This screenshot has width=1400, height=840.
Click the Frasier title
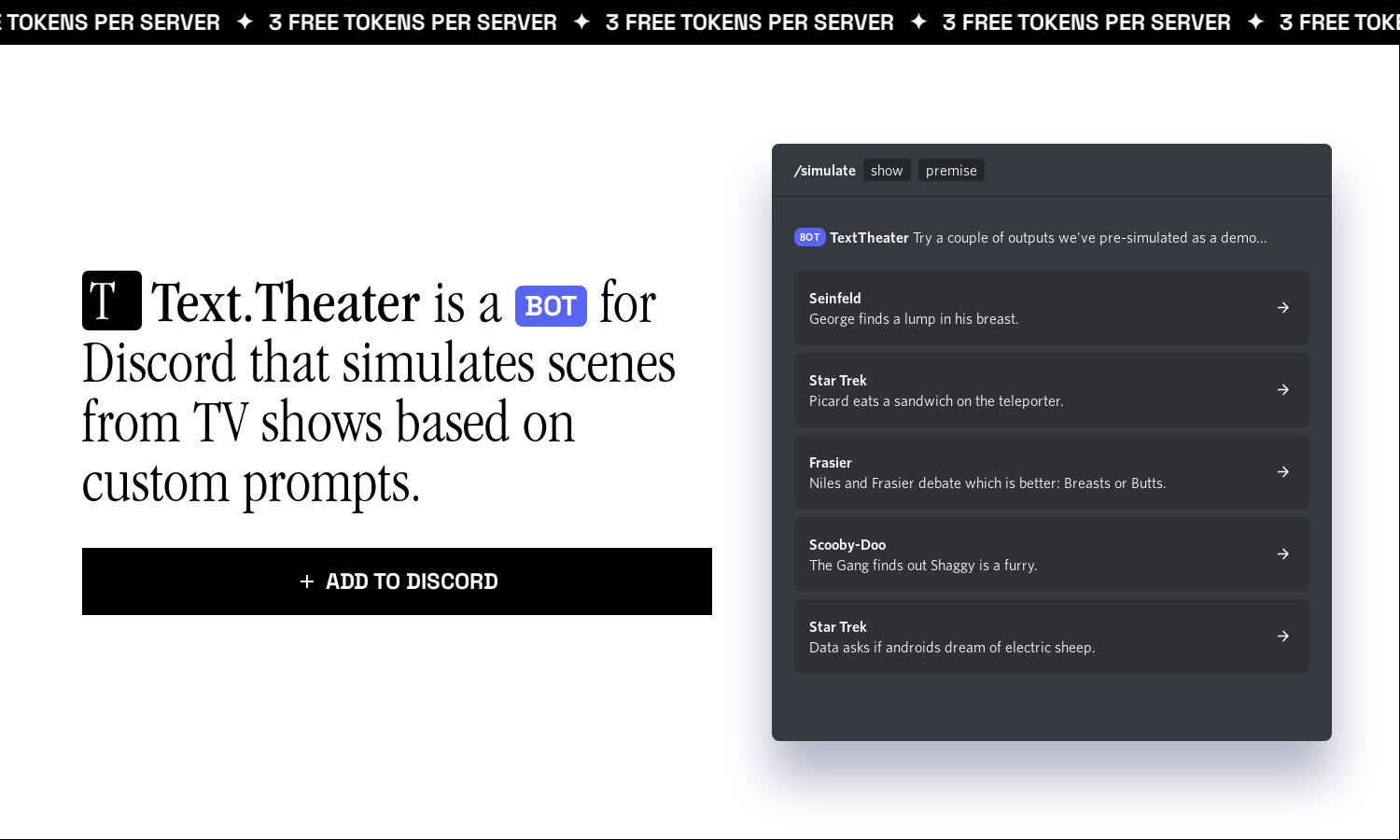(831, 463)
